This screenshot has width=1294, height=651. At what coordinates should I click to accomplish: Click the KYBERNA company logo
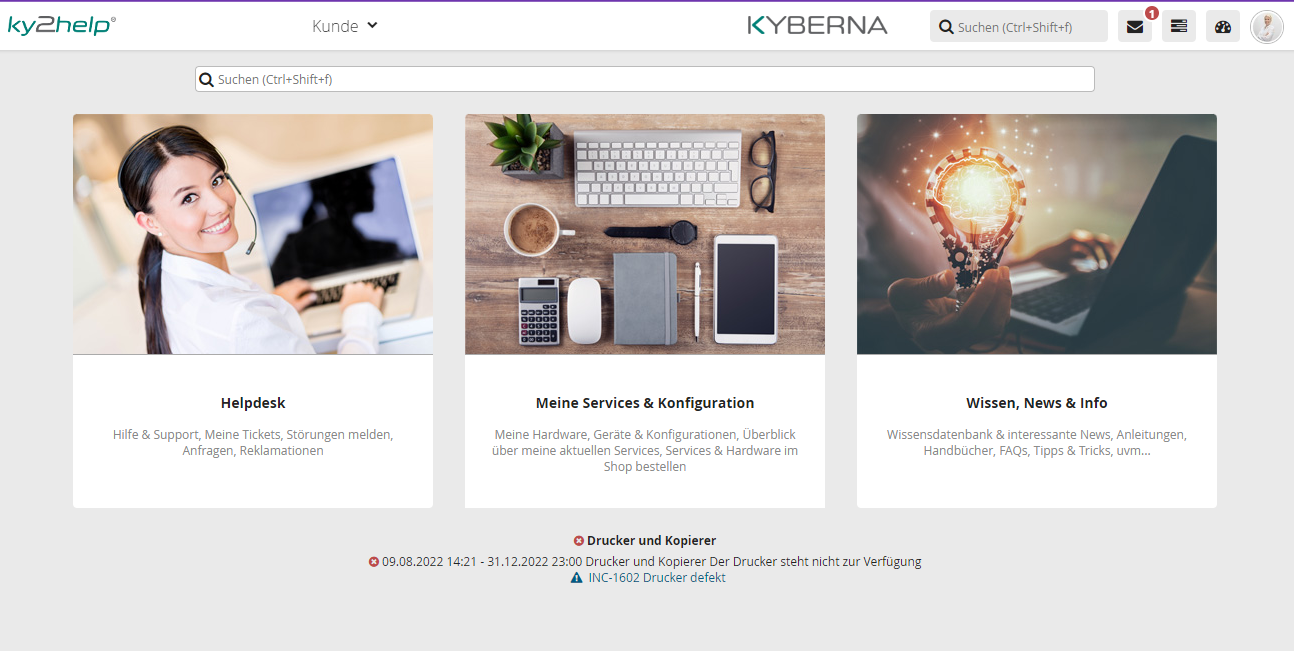[x=818, y=26]
